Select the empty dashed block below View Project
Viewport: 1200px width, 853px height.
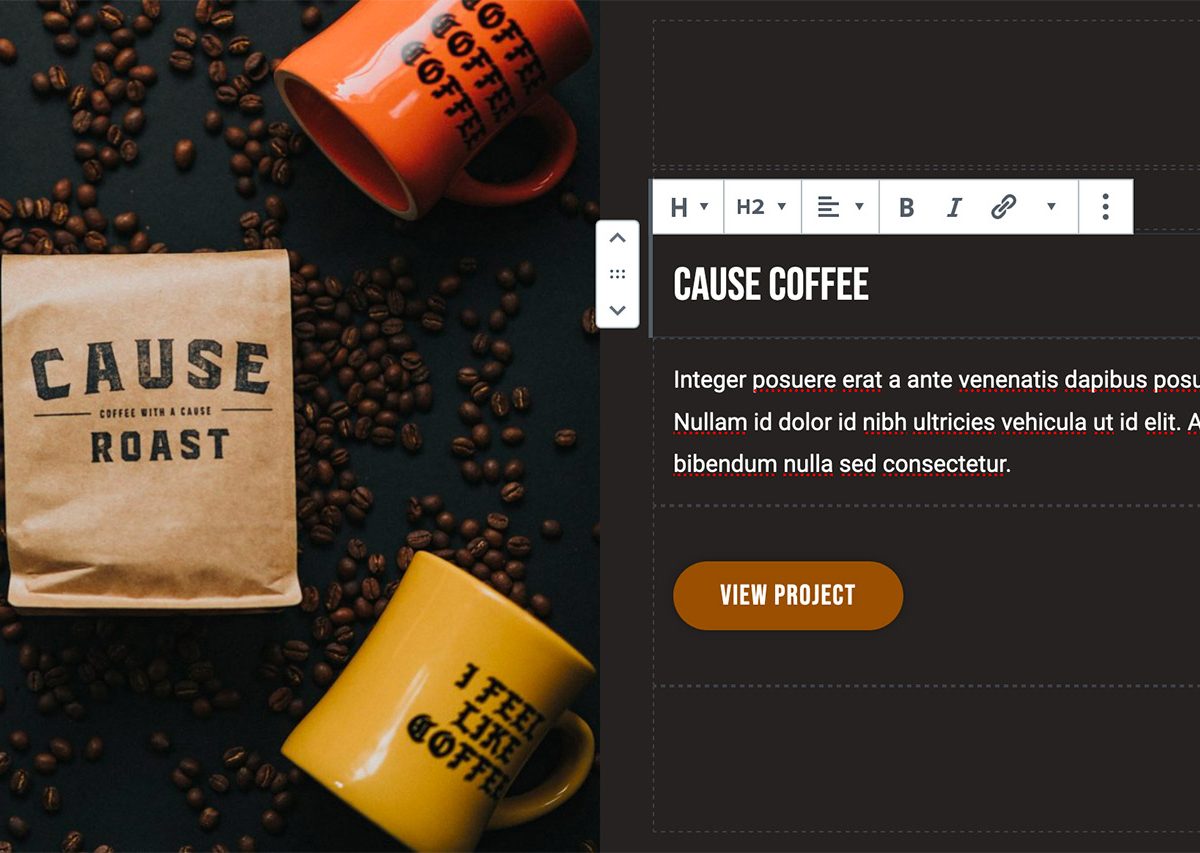926,759
